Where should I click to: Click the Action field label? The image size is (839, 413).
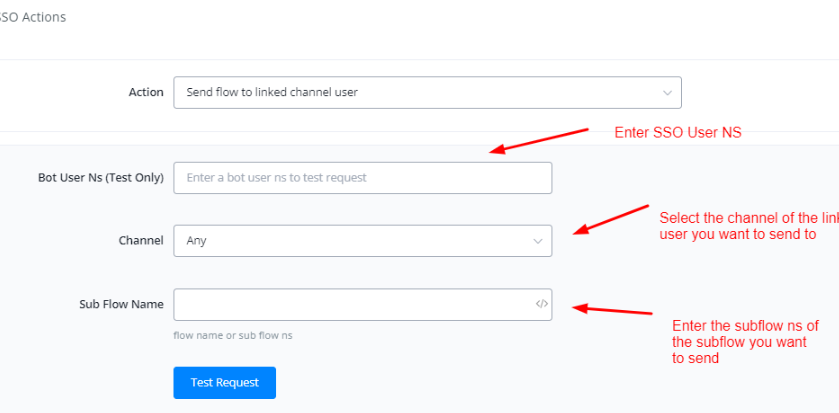[145, 92]
